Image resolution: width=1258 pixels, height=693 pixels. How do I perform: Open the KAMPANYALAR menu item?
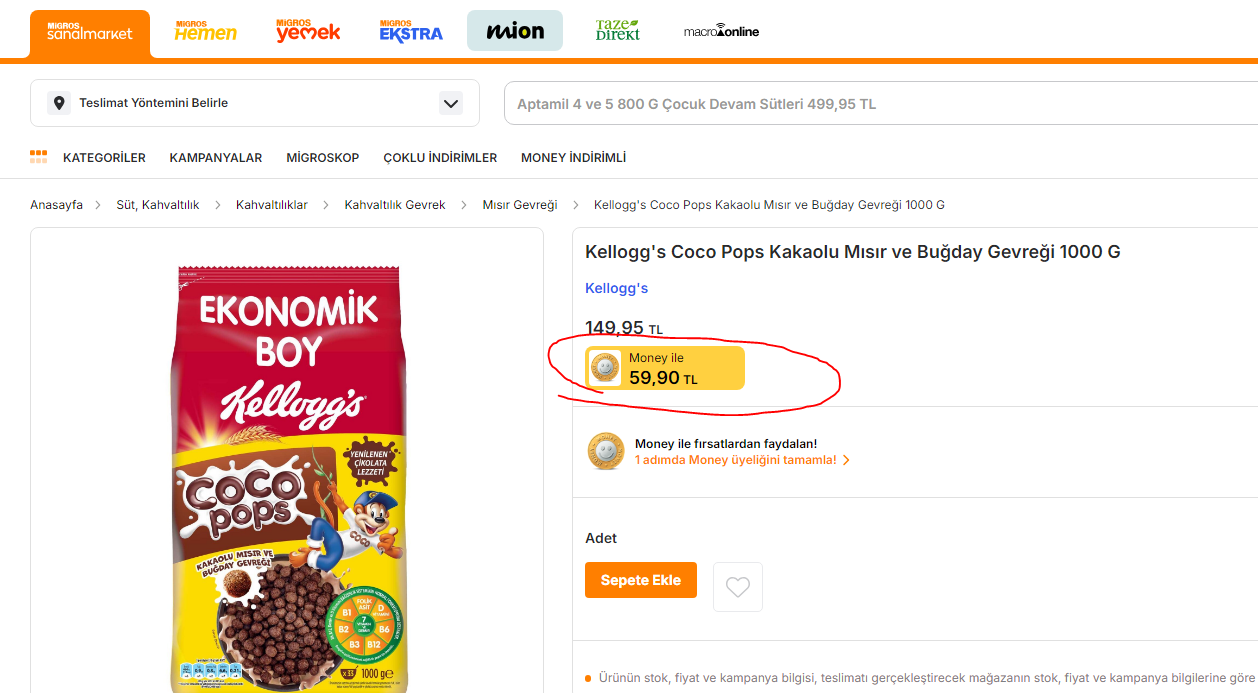coord(216,158)
